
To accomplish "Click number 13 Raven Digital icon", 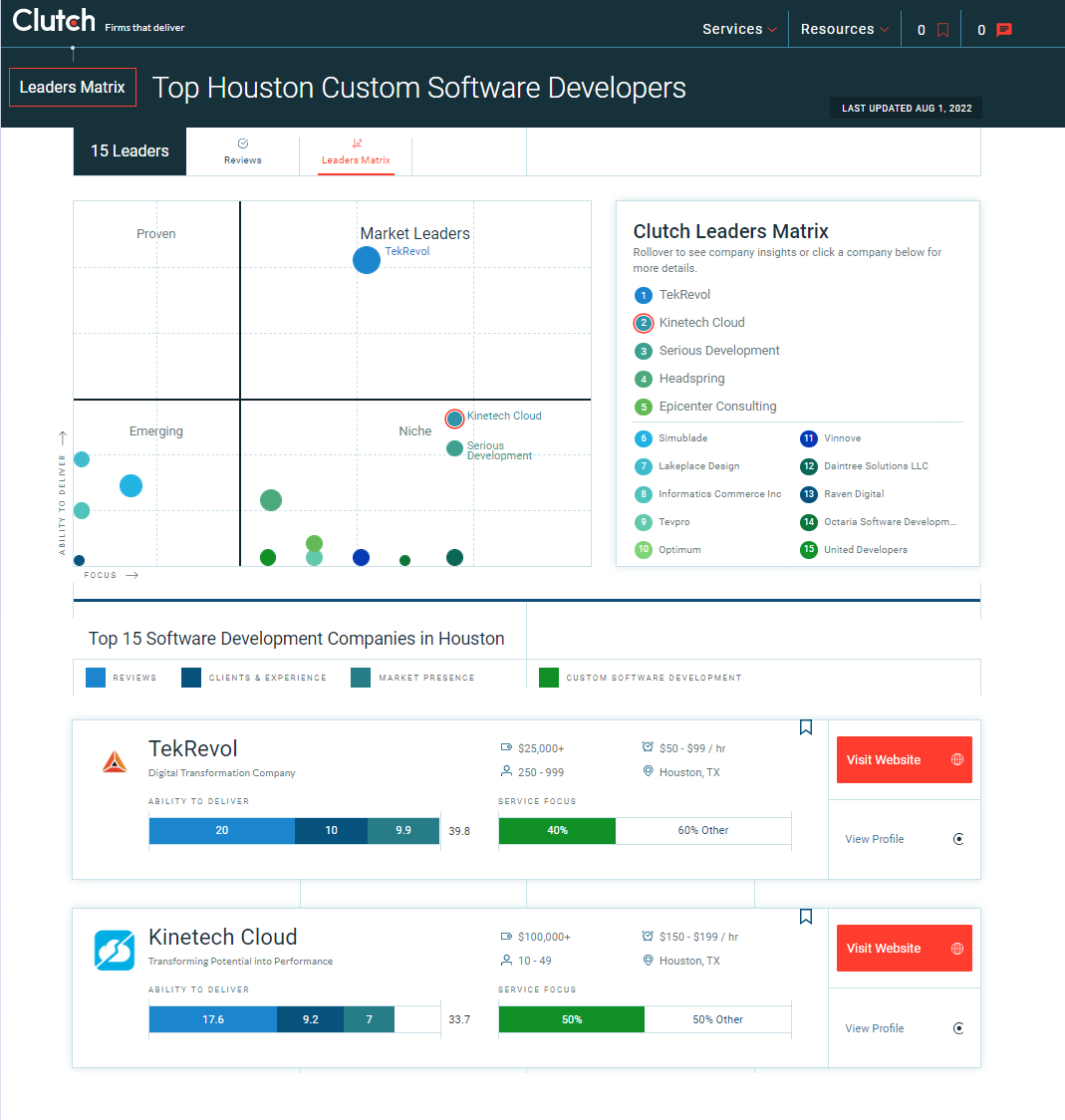I will (809, 494).
